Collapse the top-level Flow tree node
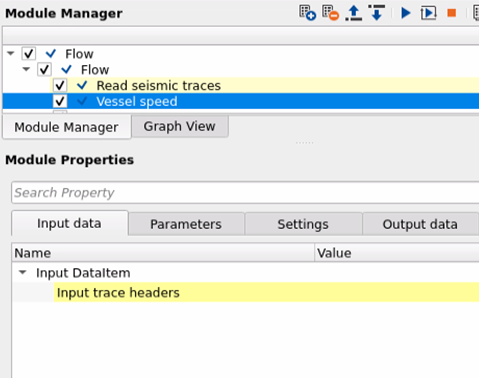The height and width of the screenshot is (378, 479). [11, 53]
